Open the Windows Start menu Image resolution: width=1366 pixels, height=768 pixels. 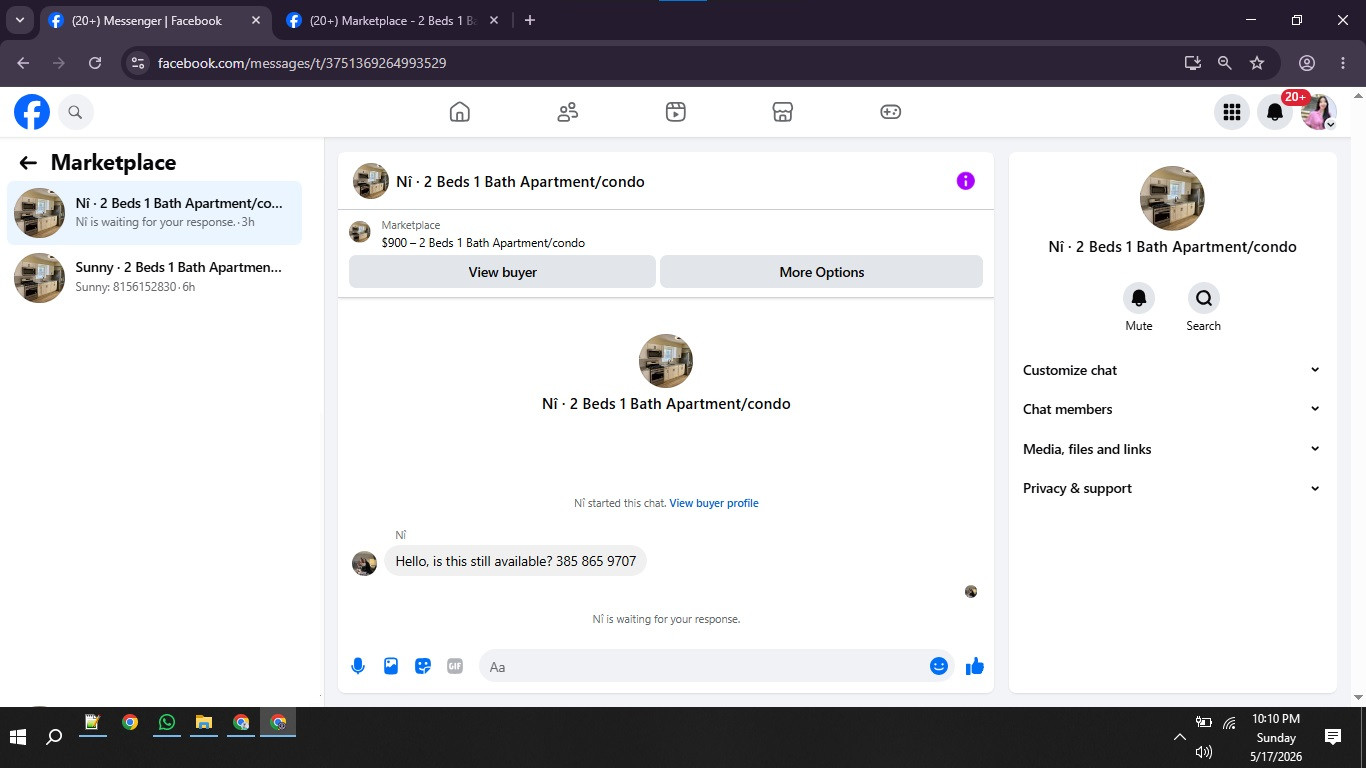click(x=17, y=737)
